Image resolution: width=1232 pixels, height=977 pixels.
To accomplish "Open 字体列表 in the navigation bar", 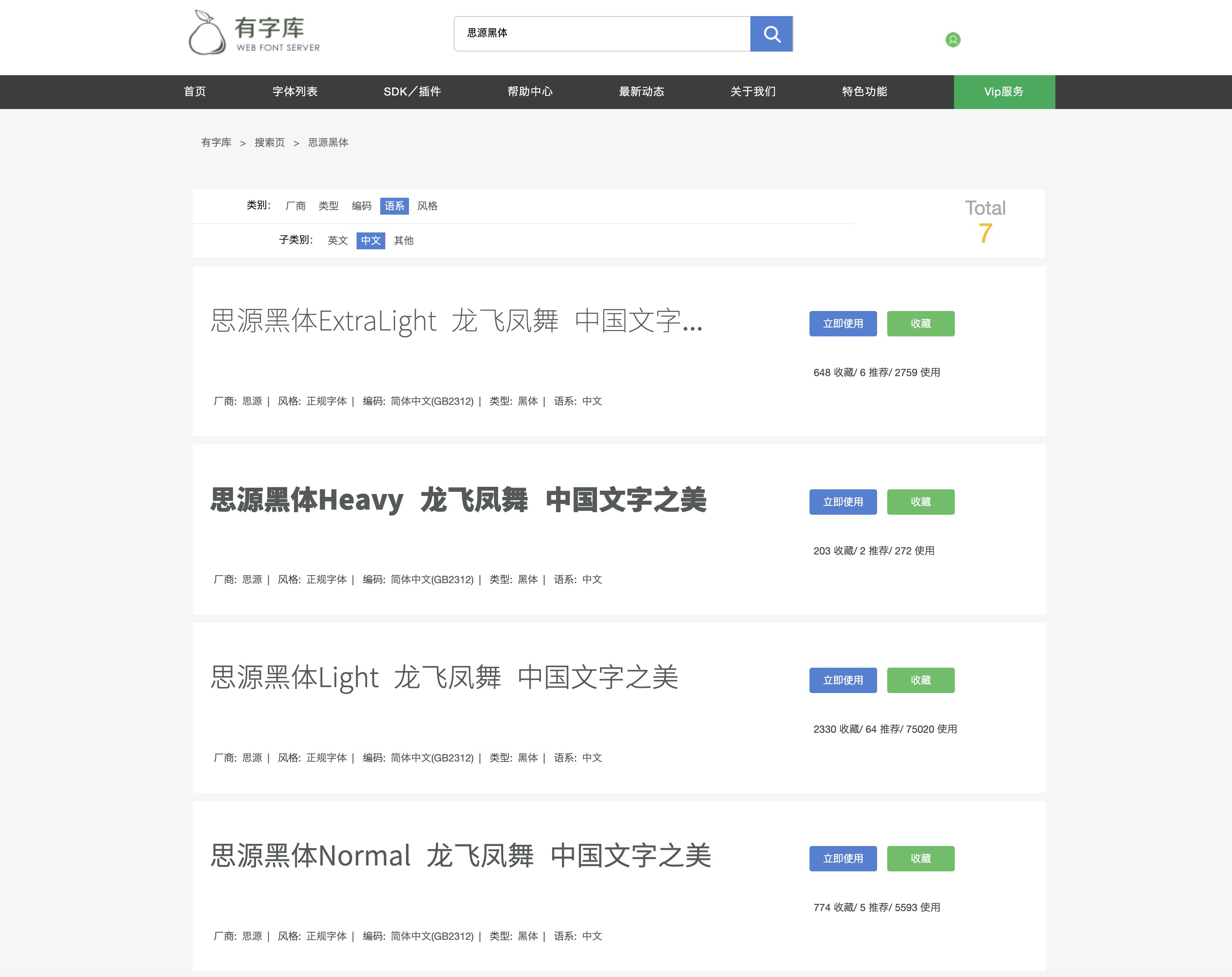I will 295,91.
